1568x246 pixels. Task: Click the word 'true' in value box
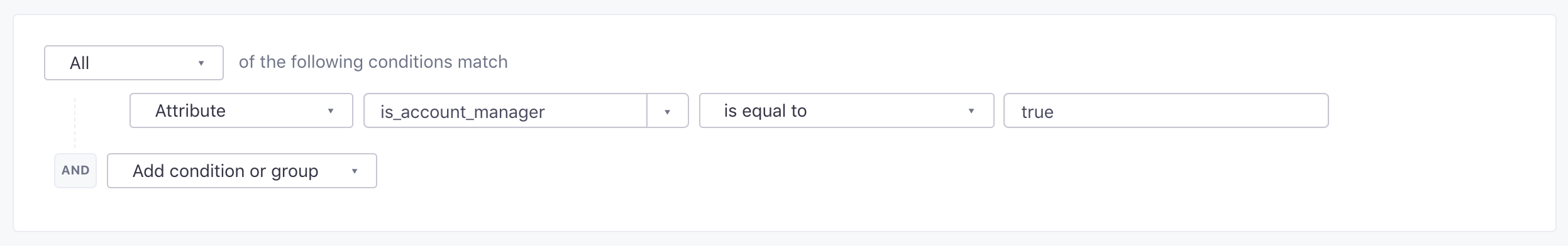click(x=1037, y=112)
